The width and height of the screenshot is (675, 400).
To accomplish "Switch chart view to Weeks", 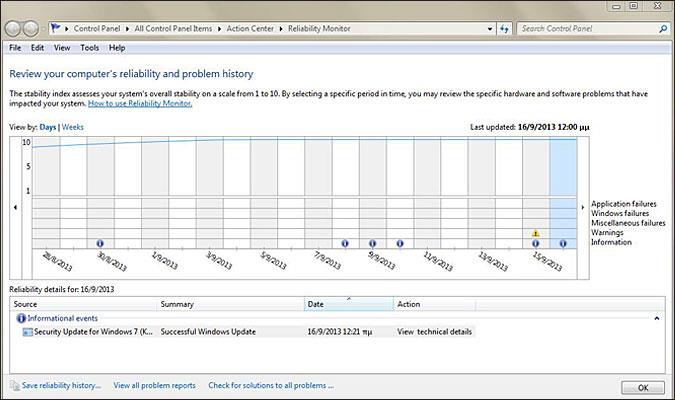I will (73, 128).
